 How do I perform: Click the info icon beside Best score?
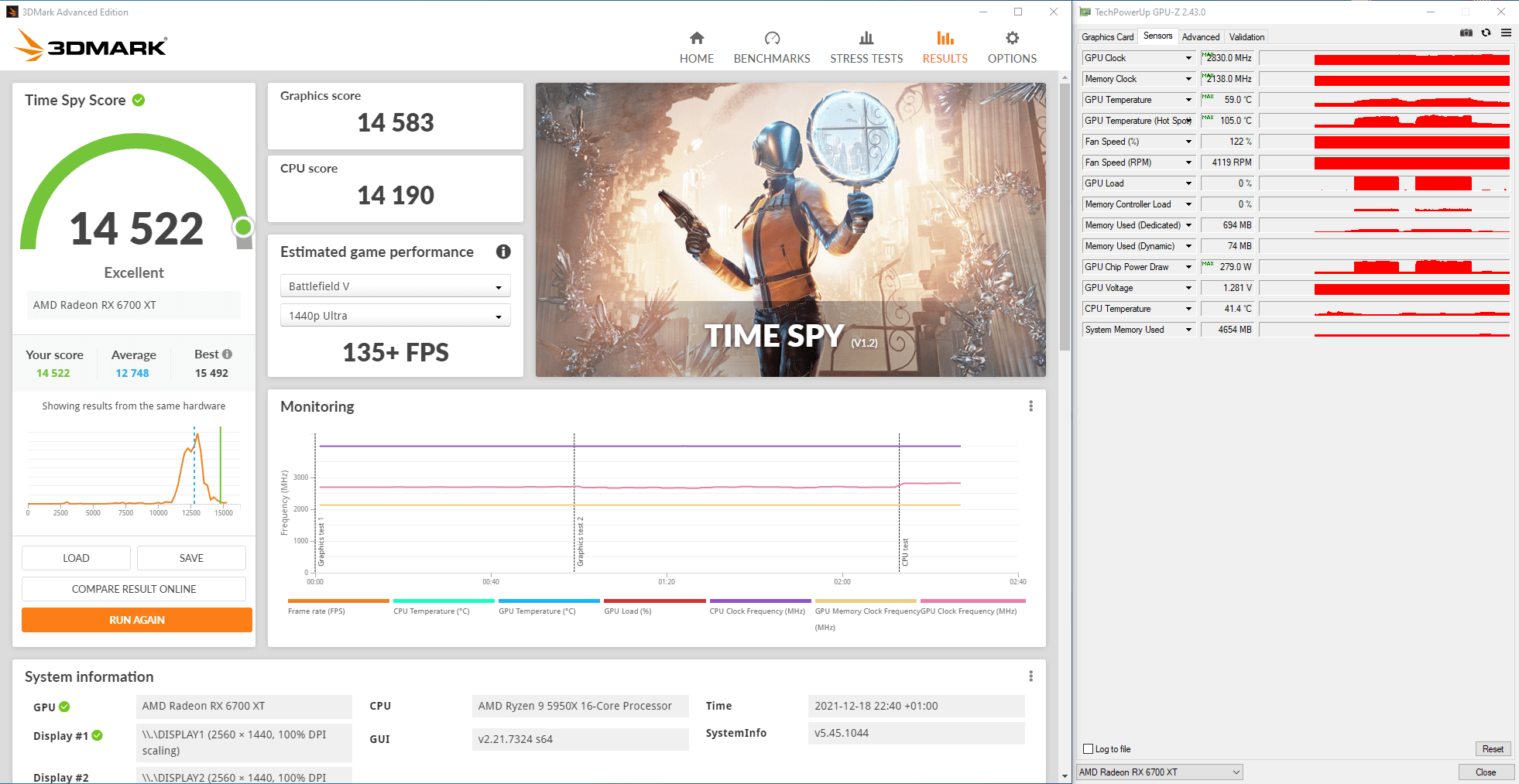pyautogui.click(x=227, y=354)
